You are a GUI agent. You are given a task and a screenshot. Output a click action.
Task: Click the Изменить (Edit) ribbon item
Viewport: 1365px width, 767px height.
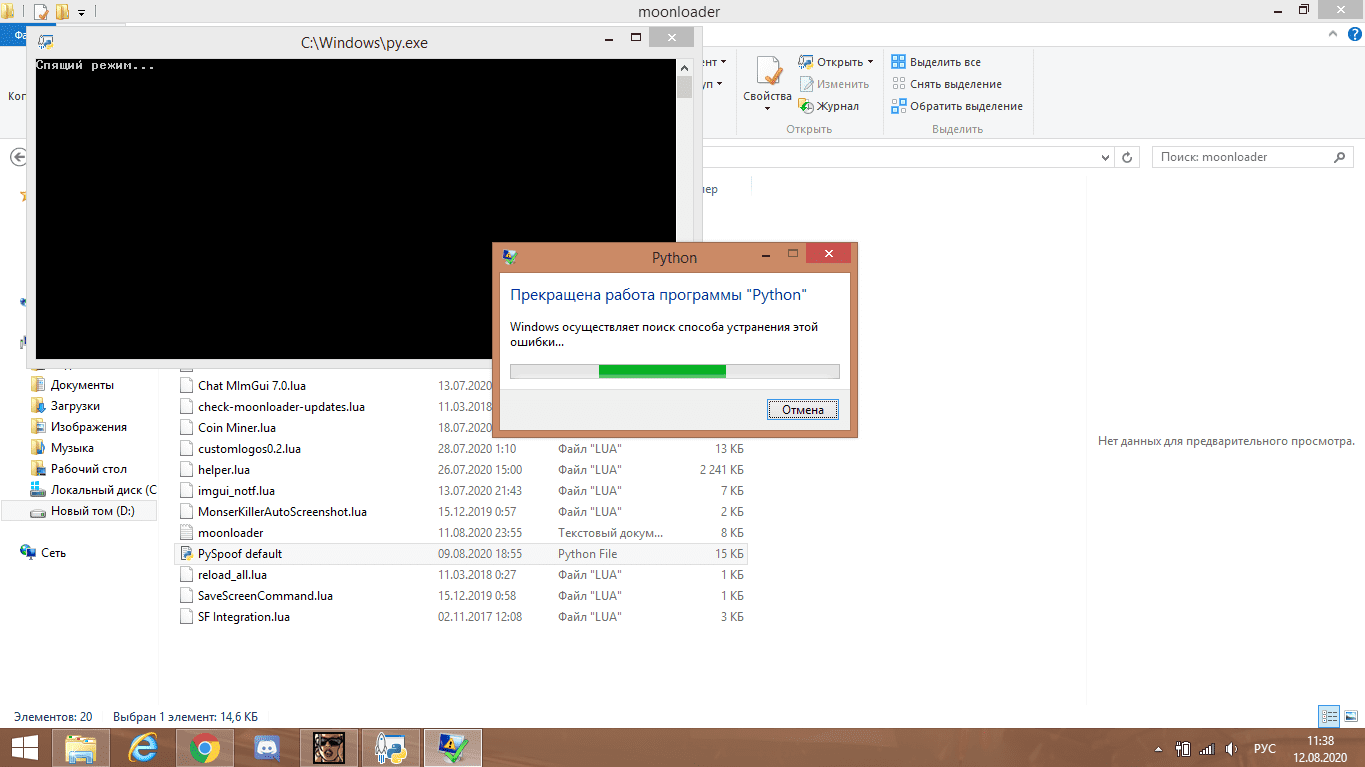click(x=833, y=84)
